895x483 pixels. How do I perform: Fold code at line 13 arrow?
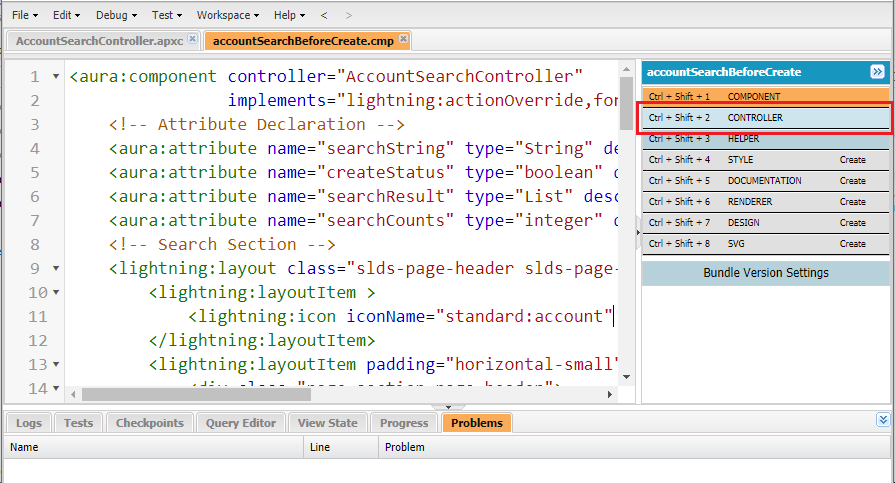pyautogui.click(x=56, y=364)
